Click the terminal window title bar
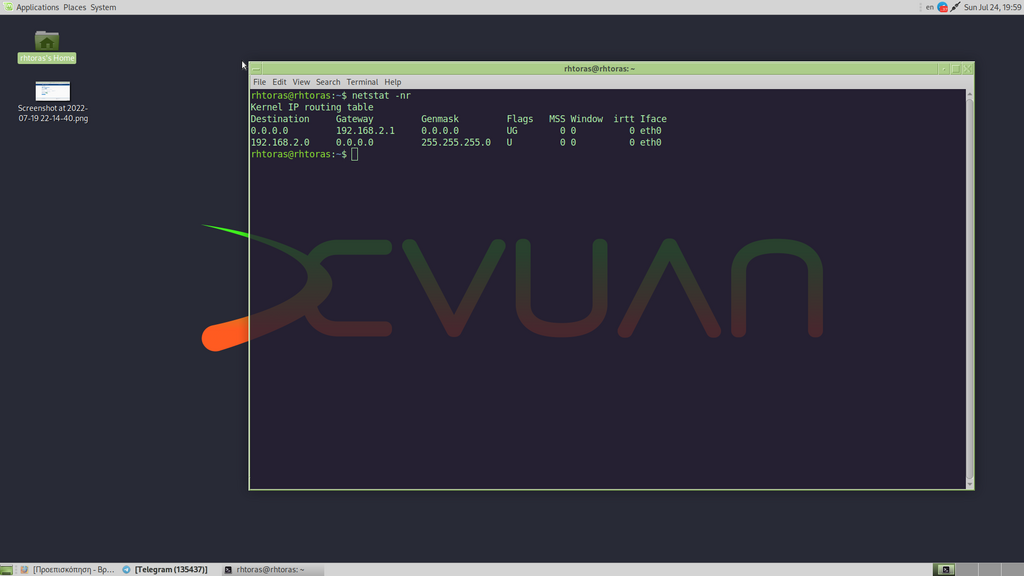Image resolution: width=1024 pixels, height=576 pixels. click(599, 69)
